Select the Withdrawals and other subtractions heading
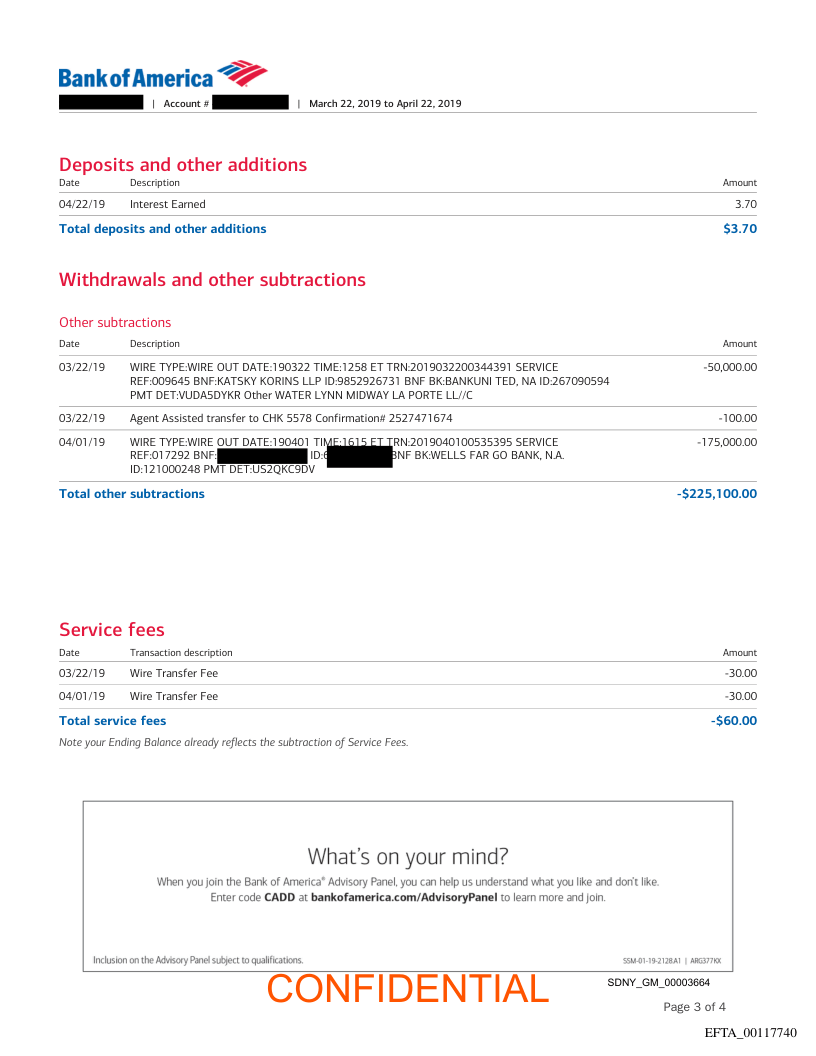Image resolution: width=816 pixels, height=1056 pixels. point(212,280)
